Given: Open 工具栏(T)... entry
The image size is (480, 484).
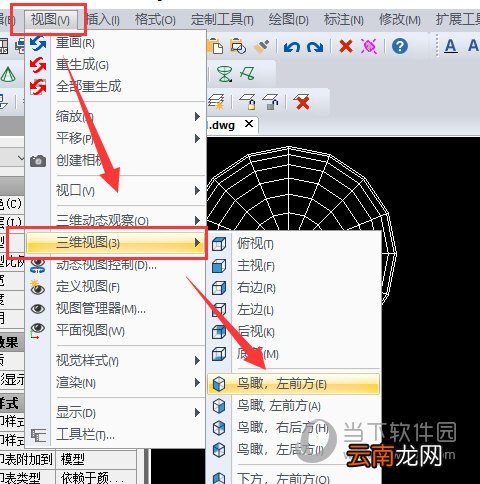Looking at the screenshot, I should (116, 435).
